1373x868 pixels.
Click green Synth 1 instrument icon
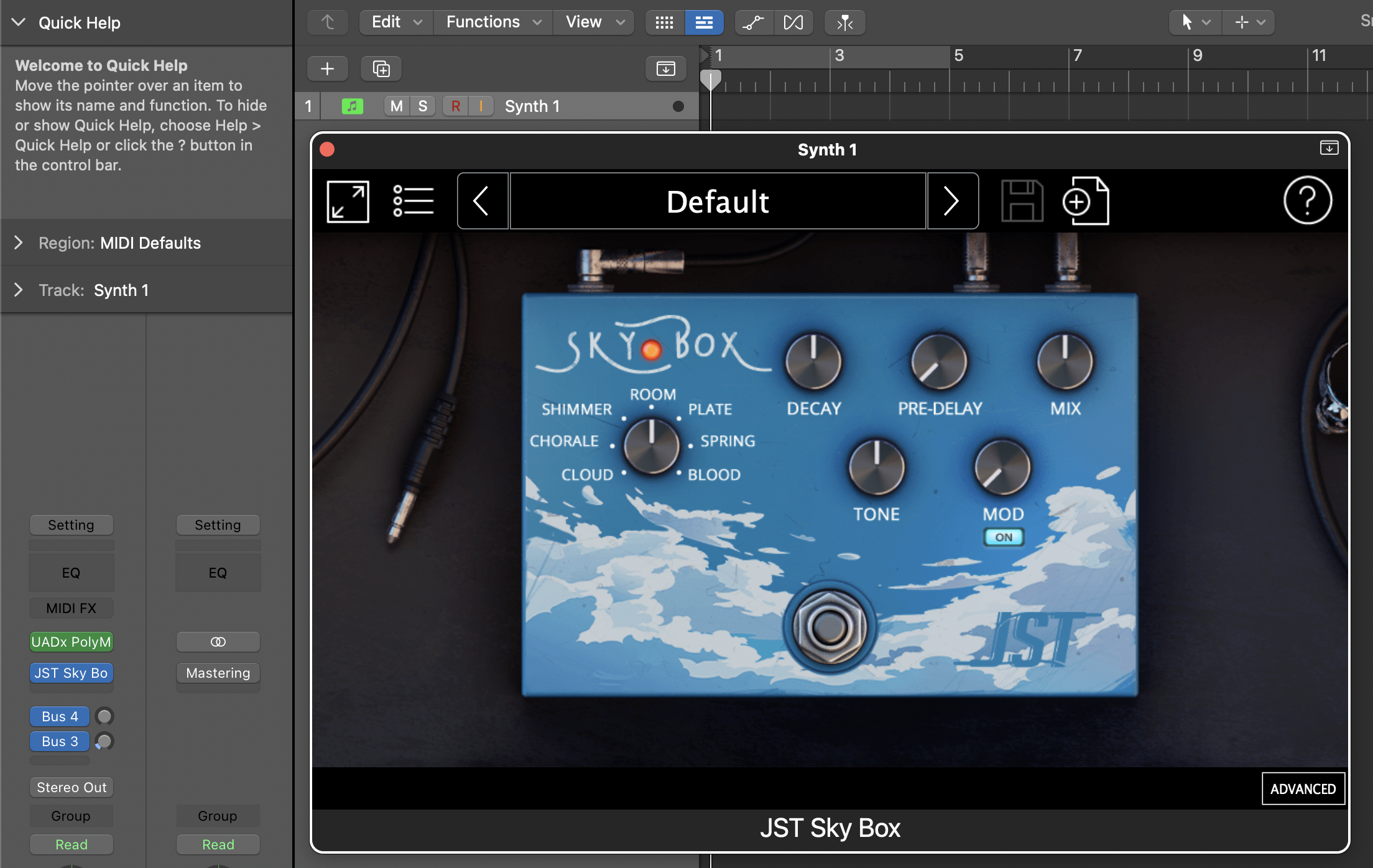pyautogui.click(x=353, y=106)
